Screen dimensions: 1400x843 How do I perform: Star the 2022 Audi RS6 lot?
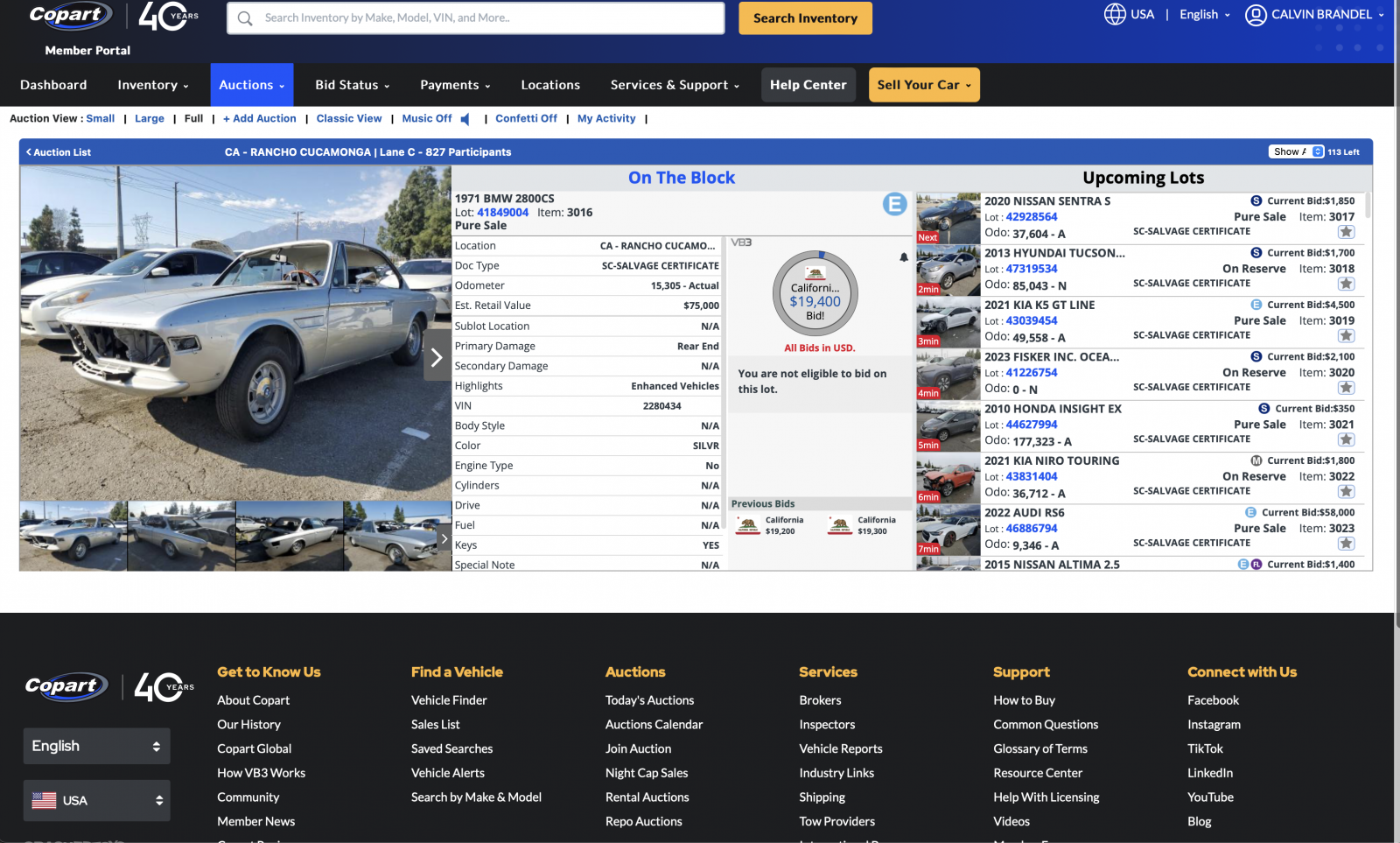point(1346,543)
